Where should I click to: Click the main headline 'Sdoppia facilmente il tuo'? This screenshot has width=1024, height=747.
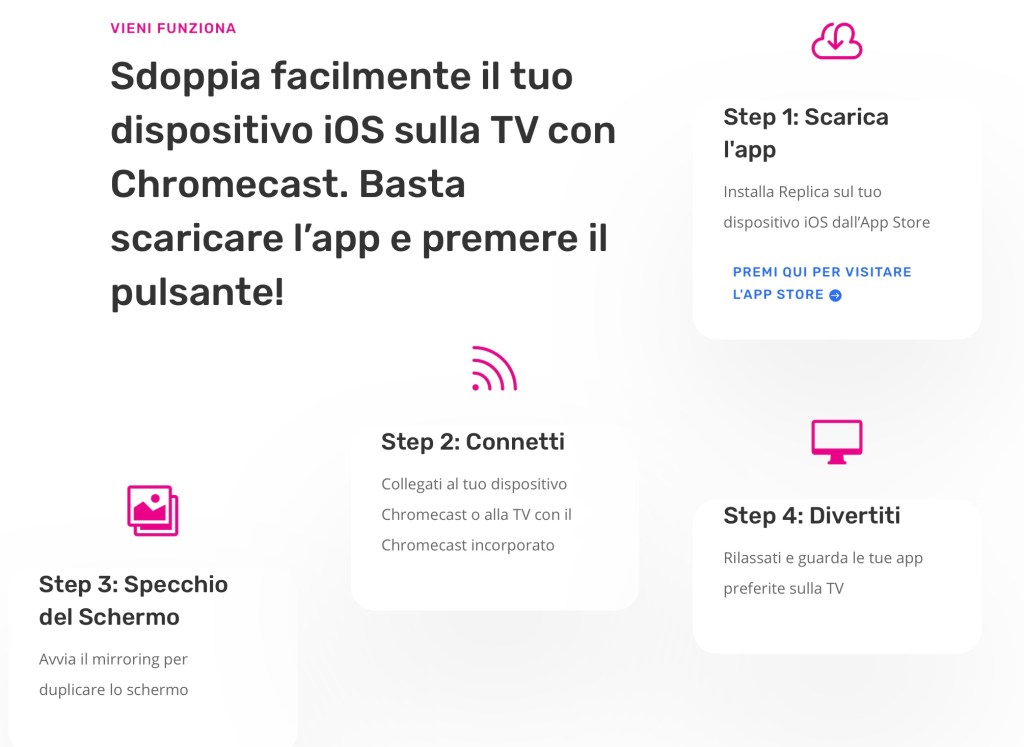(342, 76)
